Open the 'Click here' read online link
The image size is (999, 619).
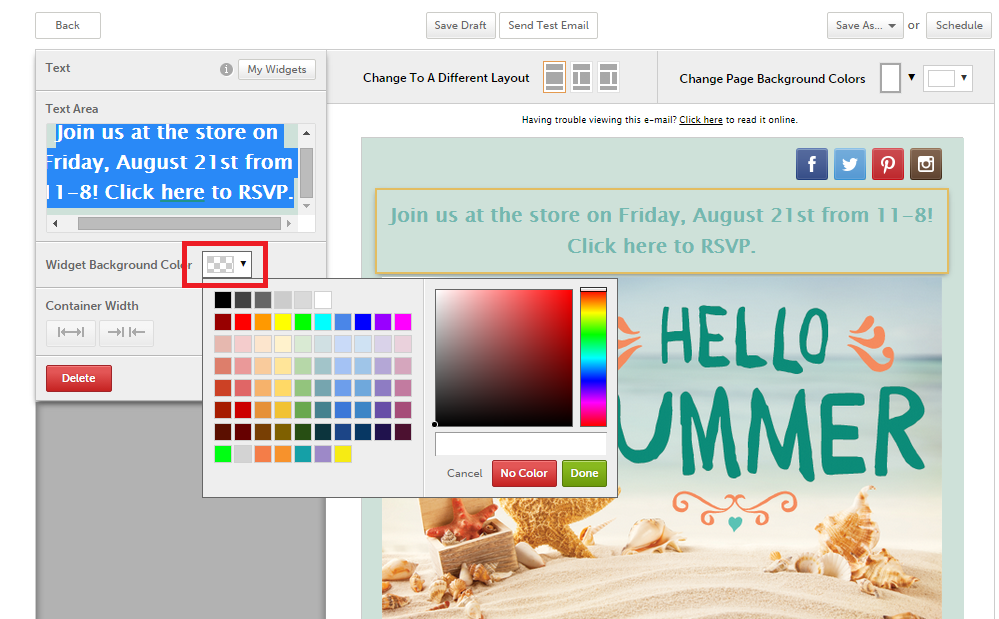point(700,120)
